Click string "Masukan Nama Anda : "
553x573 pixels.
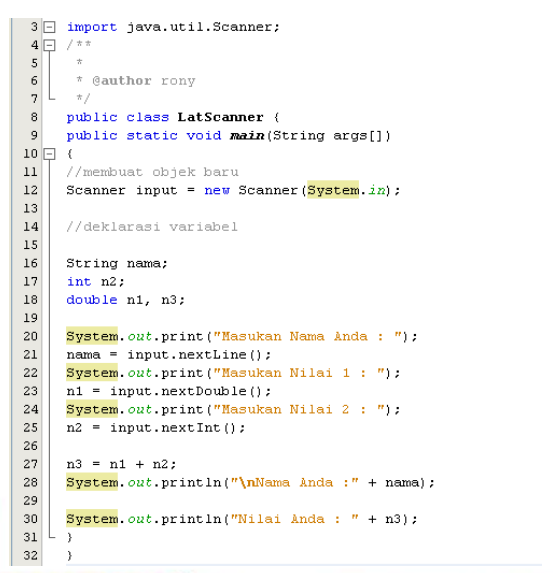(308, 336)
